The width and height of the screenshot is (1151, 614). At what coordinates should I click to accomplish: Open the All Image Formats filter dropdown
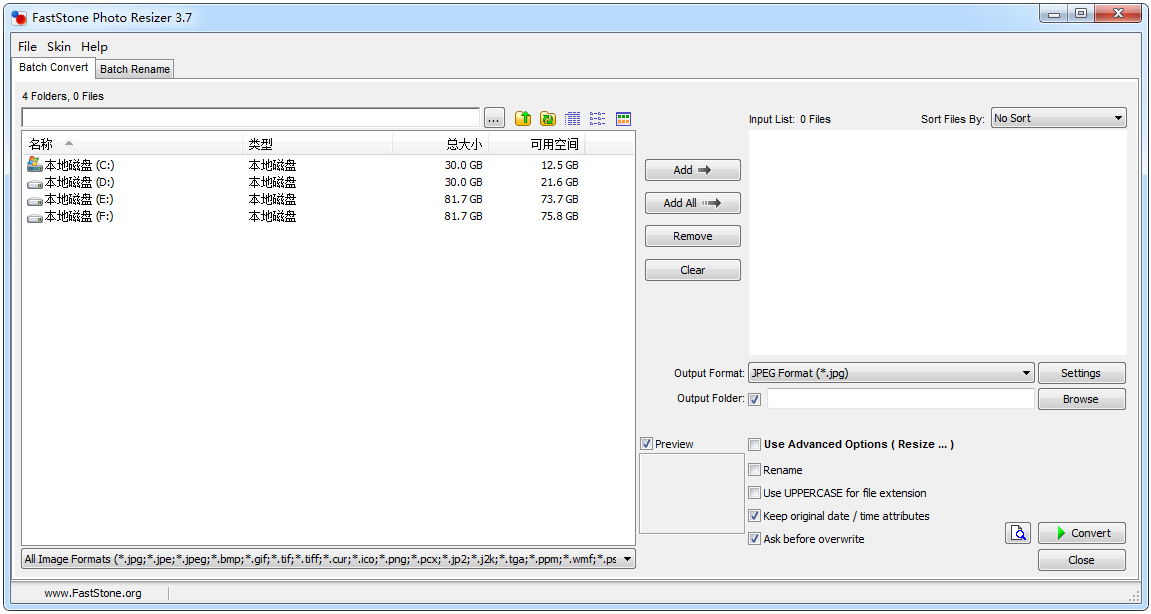tap(328, 559)
